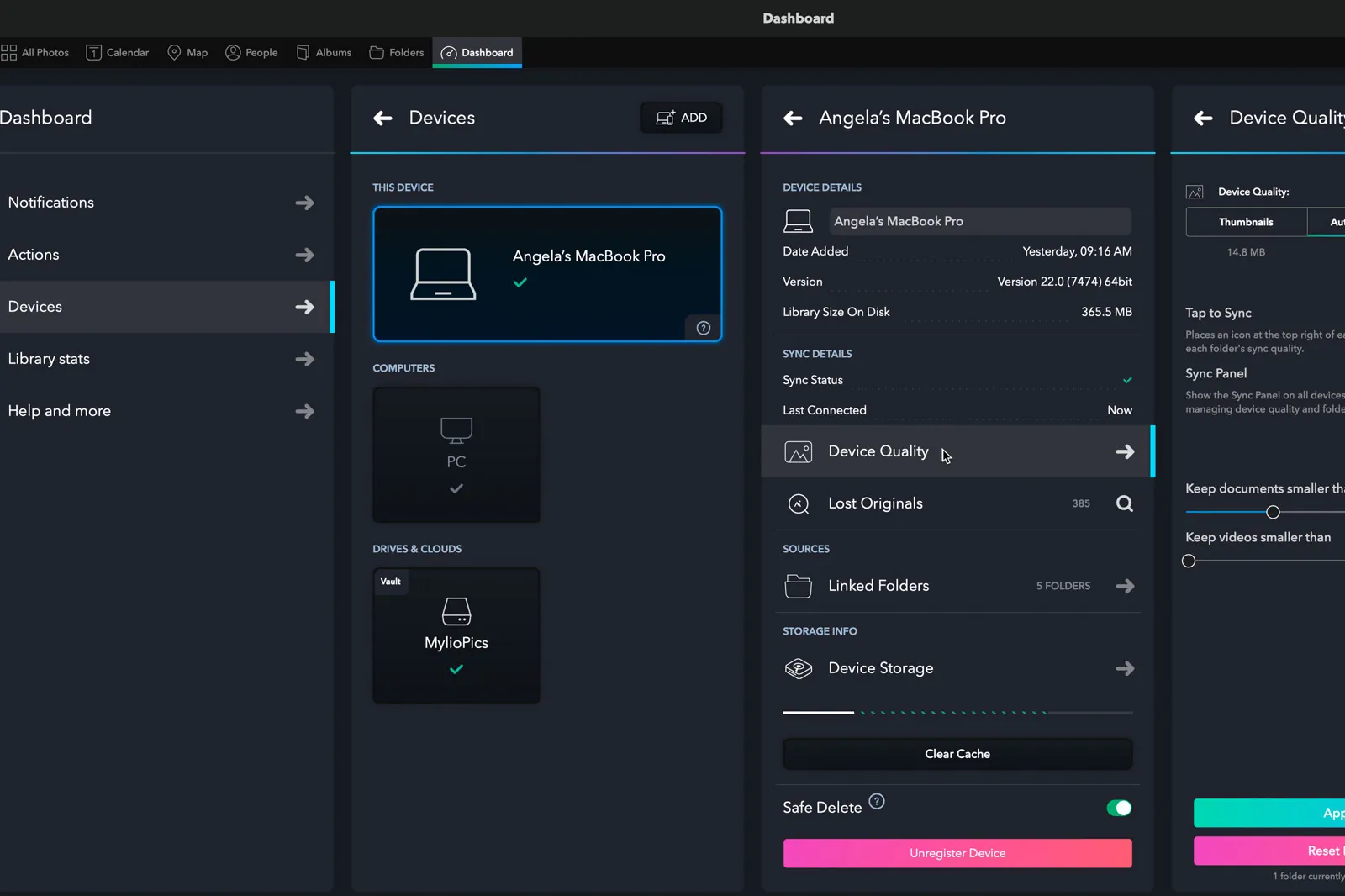Click the Last Connected Now value

1120,410
